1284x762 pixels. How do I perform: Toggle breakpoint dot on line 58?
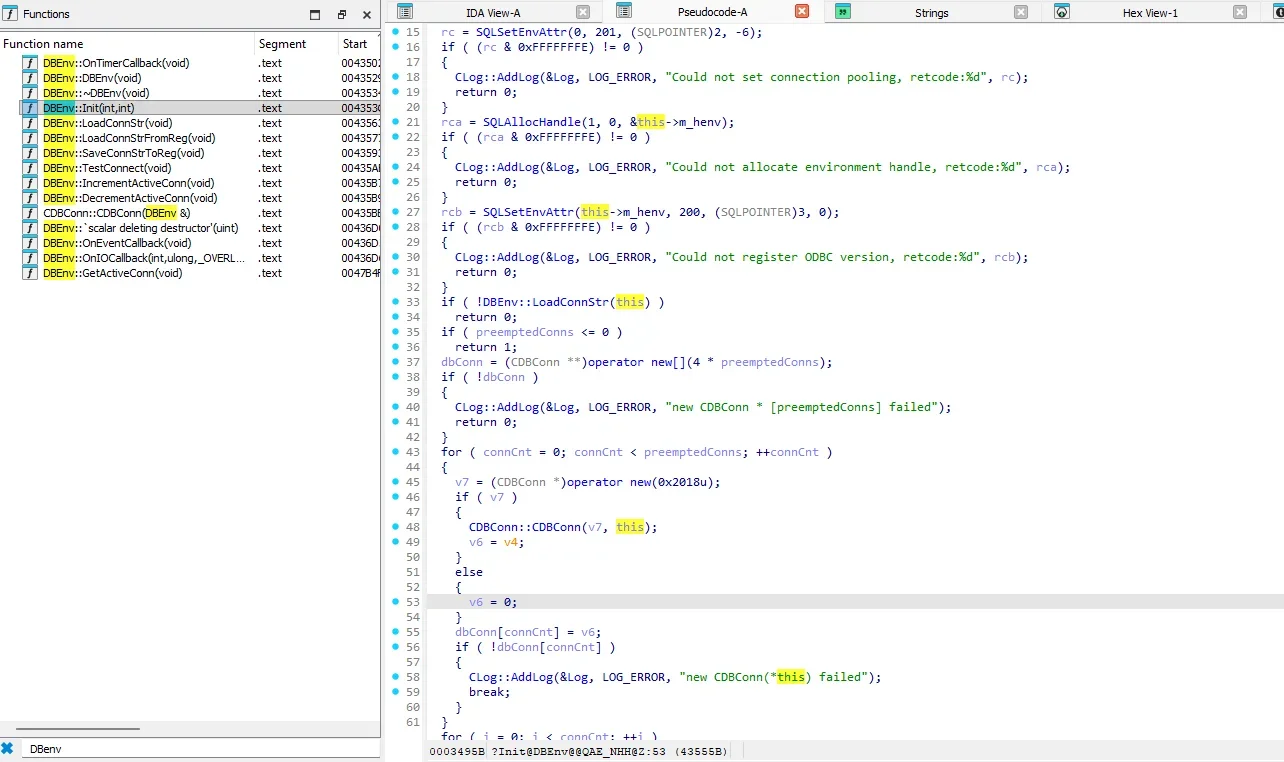[x=396, y=677]
